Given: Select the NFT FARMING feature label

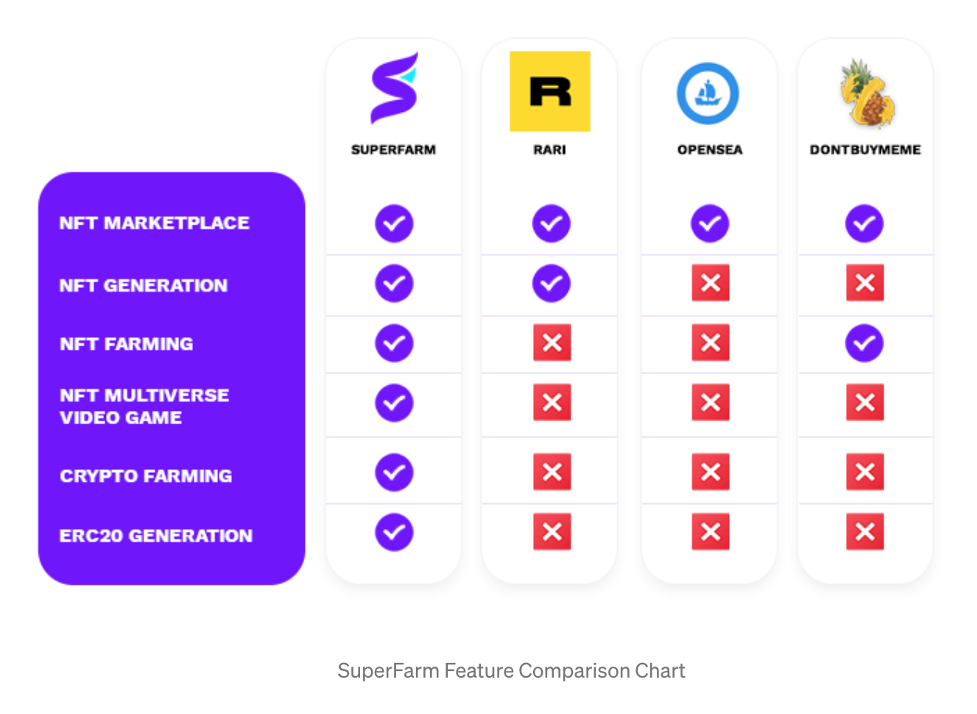Looking at the screenshot, I should tap(126, 344).
